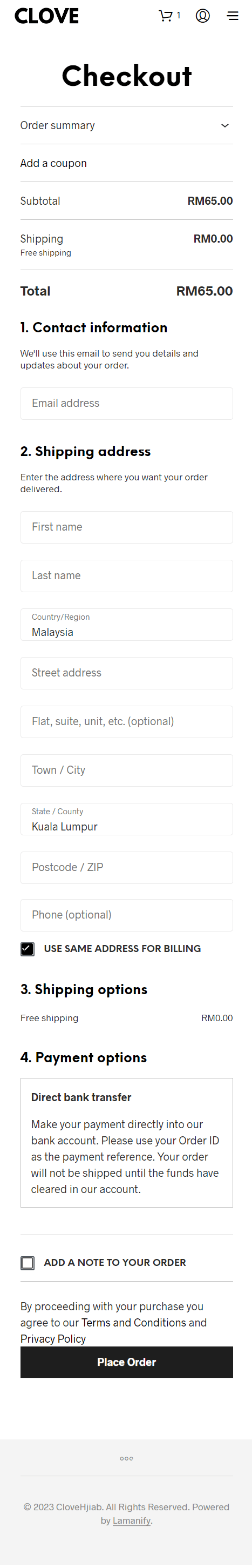Image resolution: width=252 pixels, height=1568 pixels.
Task: Open the hamburger menu icon
Action: tap(233, 16)
